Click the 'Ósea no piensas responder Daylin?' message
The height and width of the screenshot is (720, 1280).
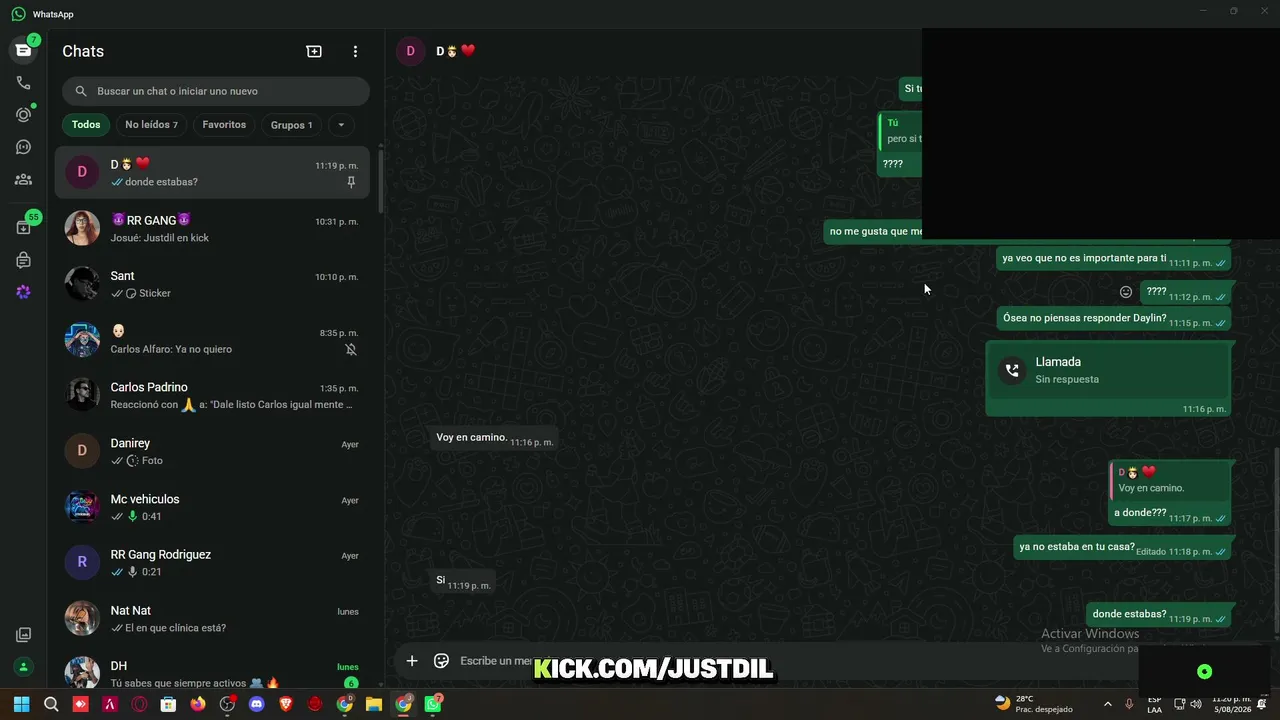click(1114, 318)
